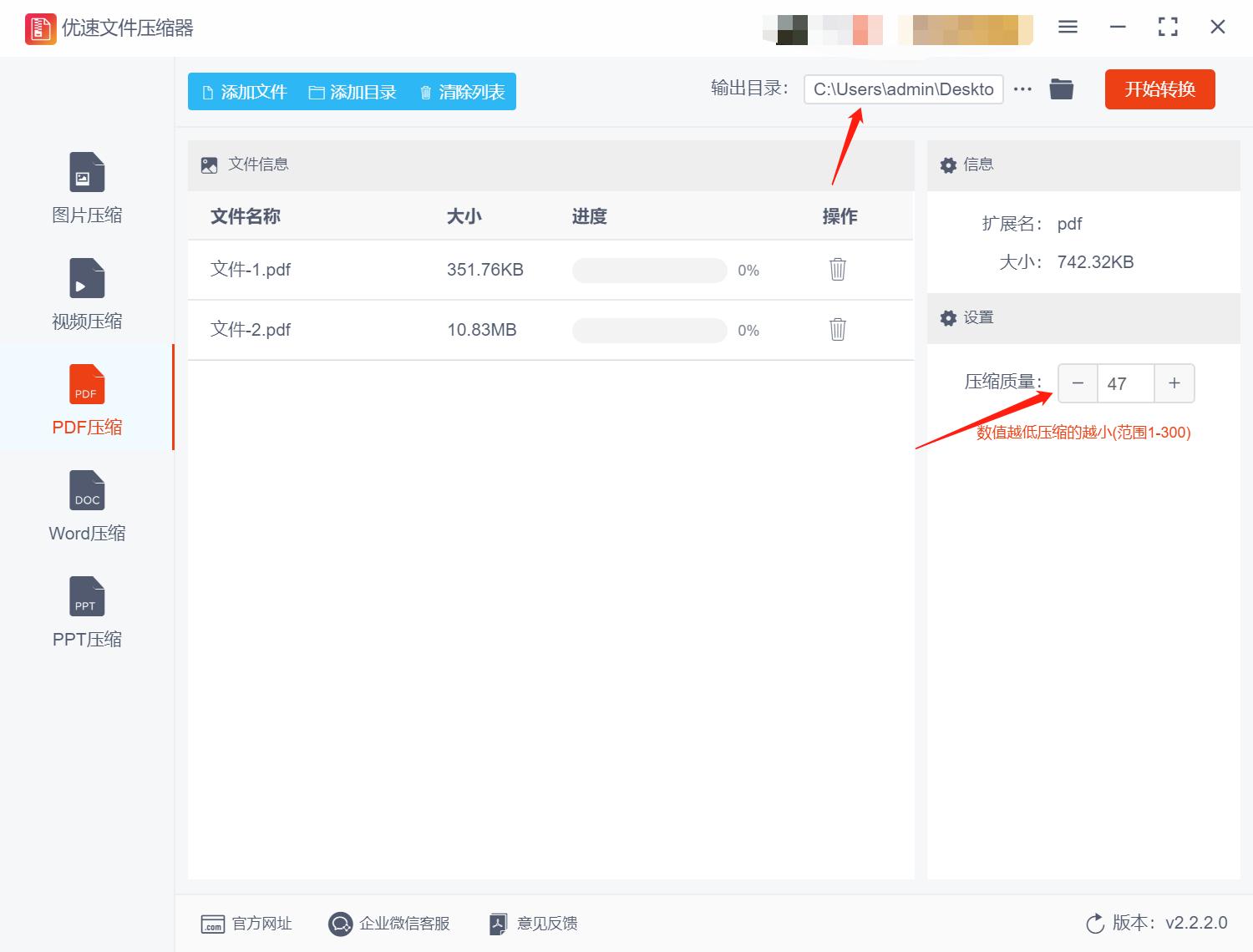Image resolution: width=1253 pixels, height=952 pixels.
Task: Decrease compression quality with minus button
Action: [1078, 382]
